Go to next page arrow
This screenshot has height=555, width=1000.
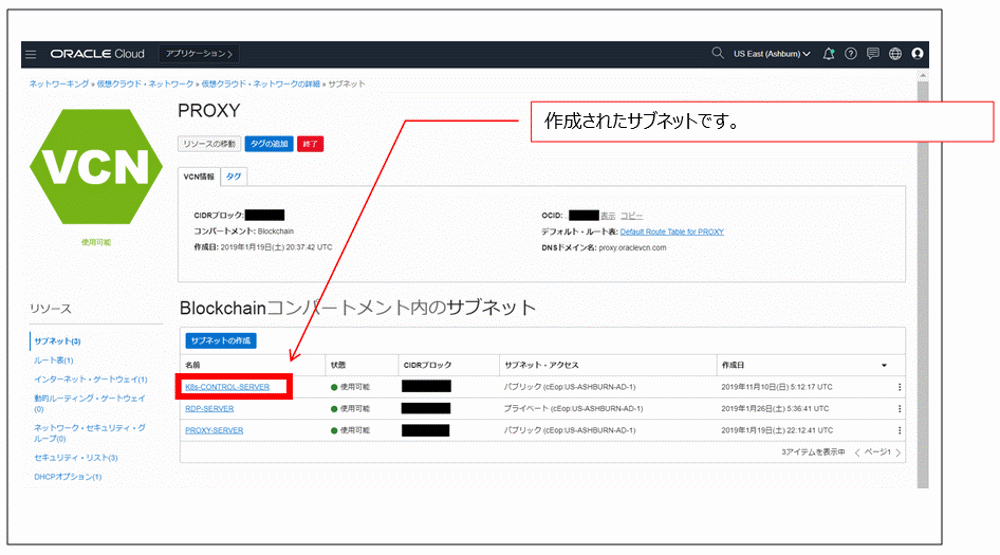[898, 453]
